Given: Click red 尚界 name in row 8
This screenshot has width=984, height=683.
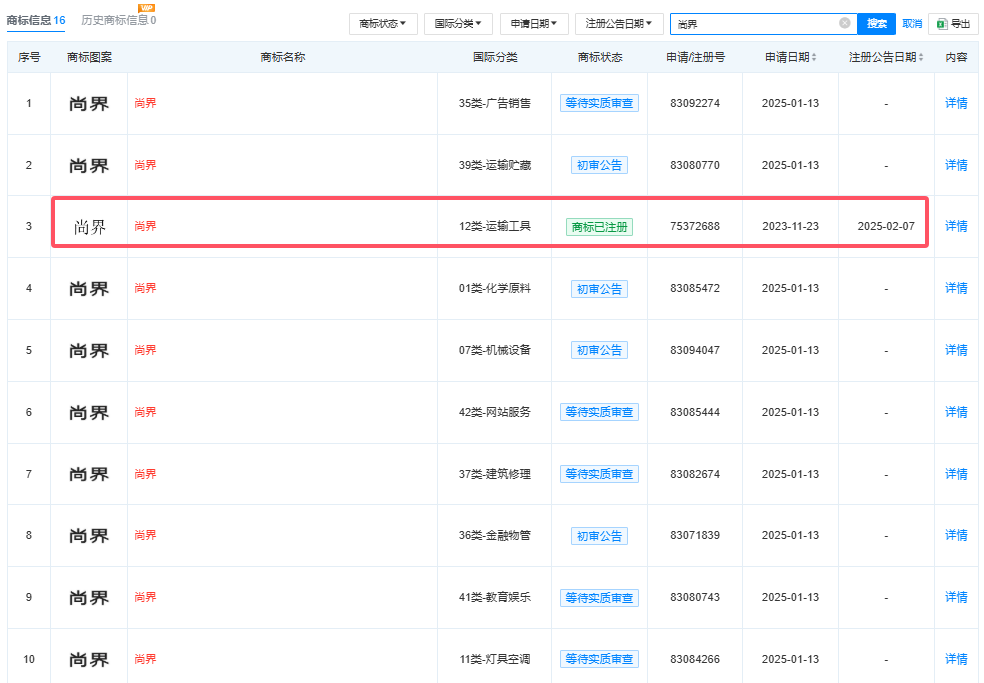Looking at the screenshot, I should tap(145, 535).
